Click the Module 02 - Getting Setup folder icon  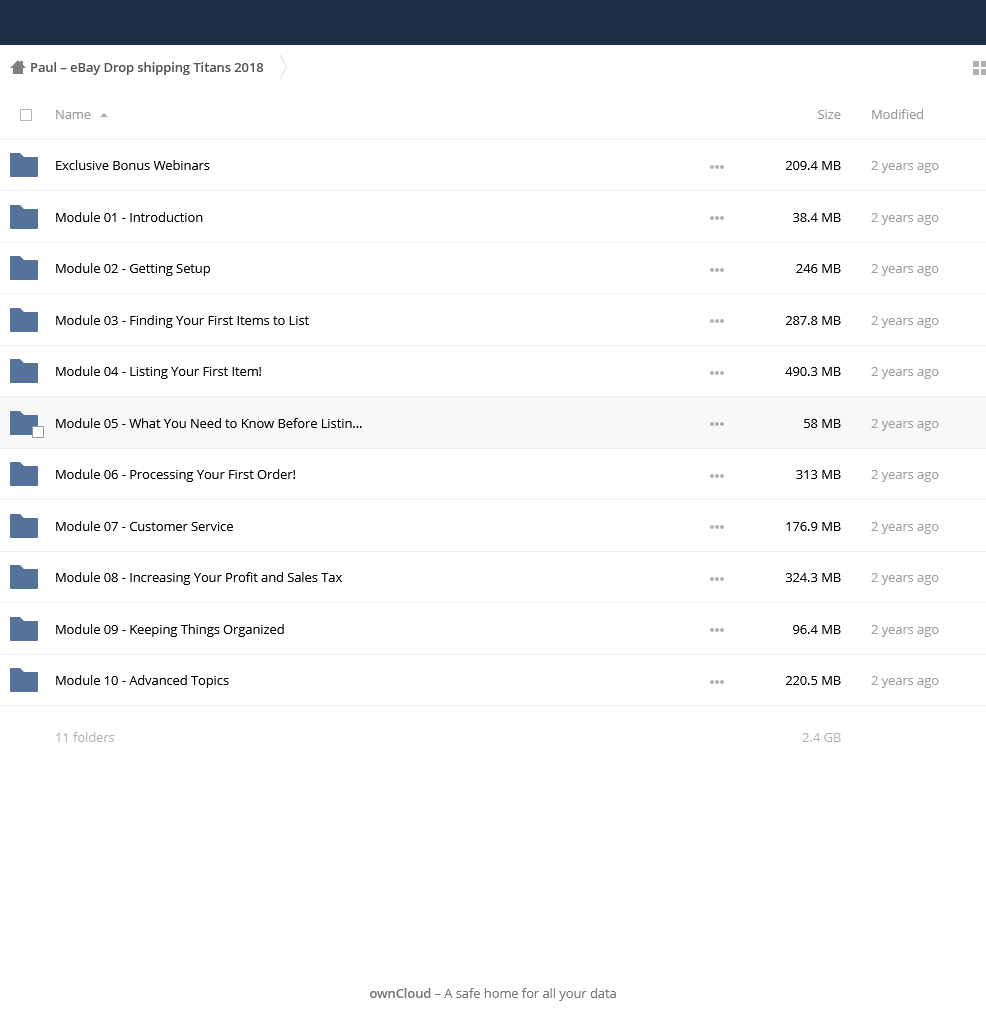[24, 268]
